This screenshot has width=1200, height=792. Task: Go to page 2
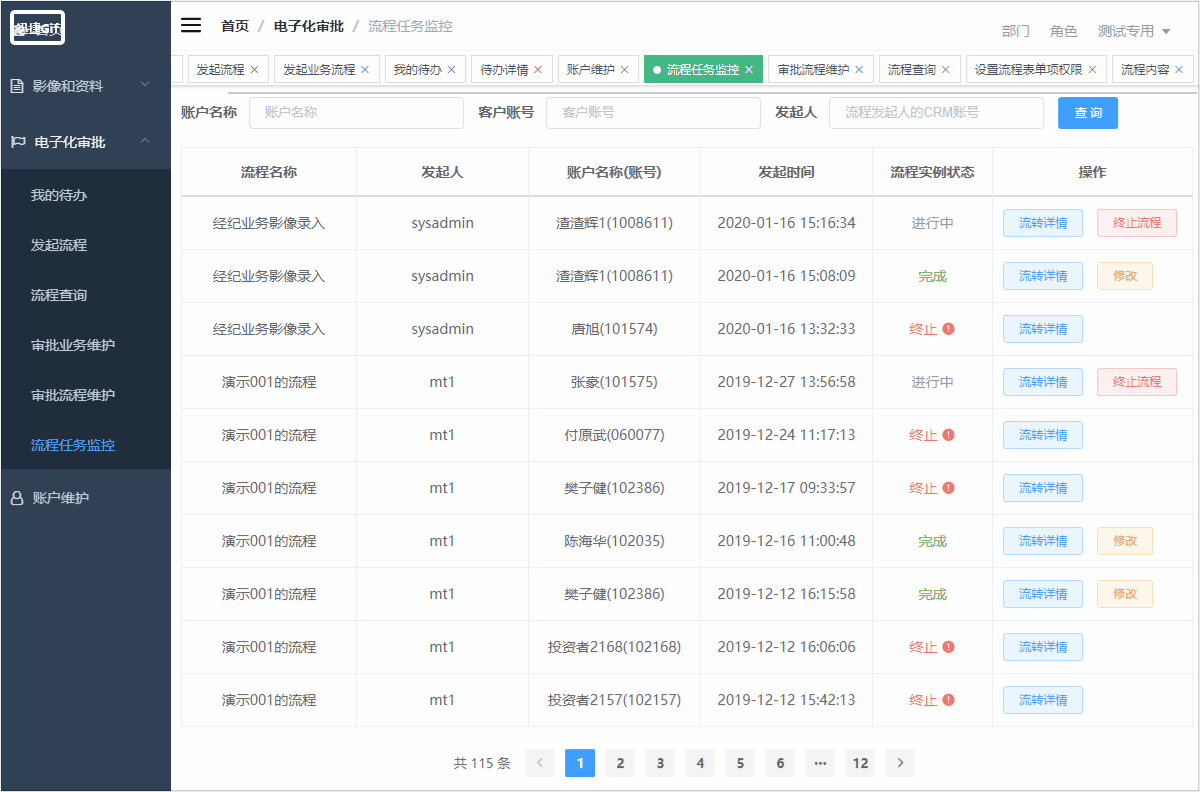click(620, 763)
